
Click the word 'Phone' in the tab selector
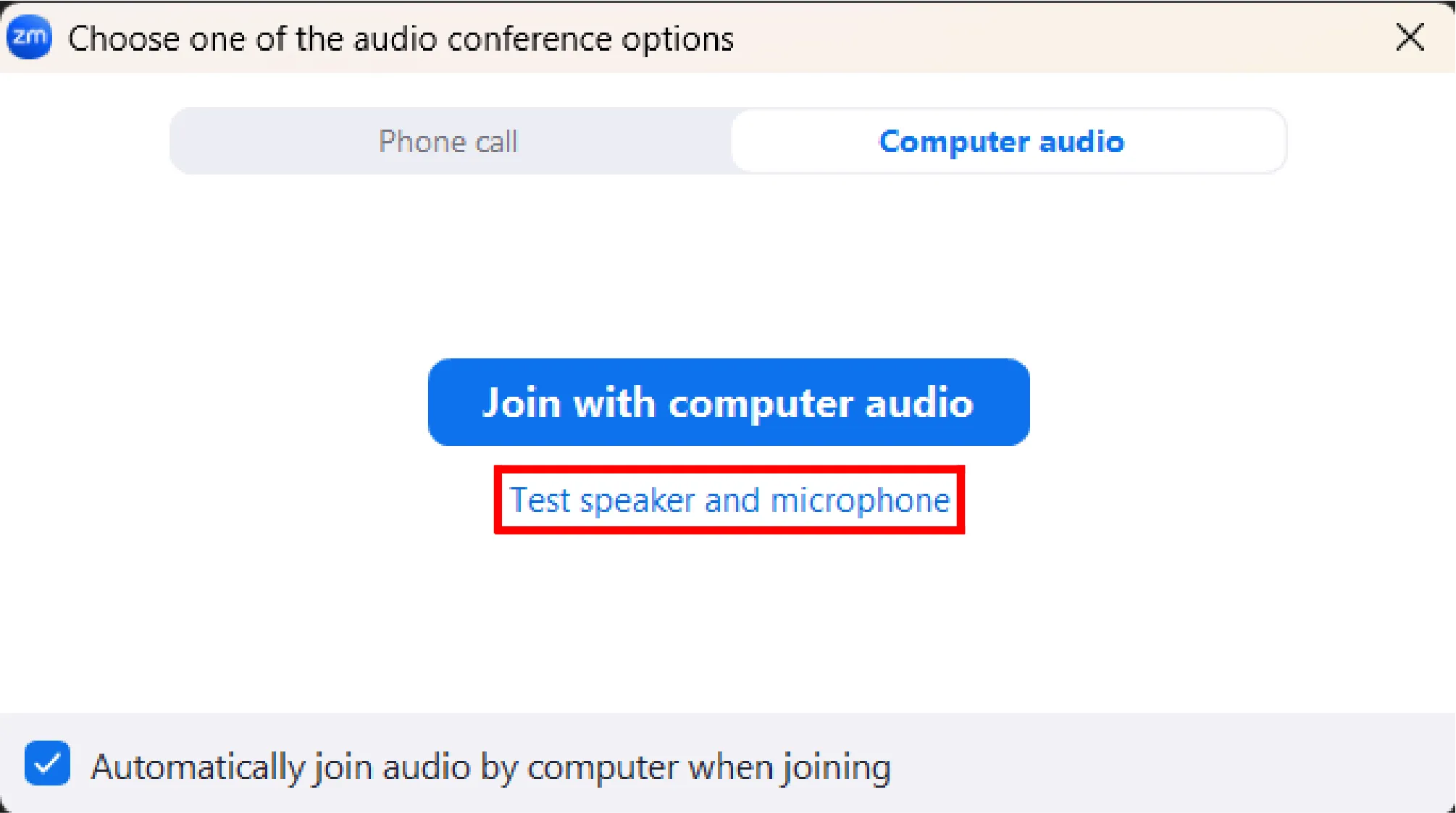tap(422, 141)
